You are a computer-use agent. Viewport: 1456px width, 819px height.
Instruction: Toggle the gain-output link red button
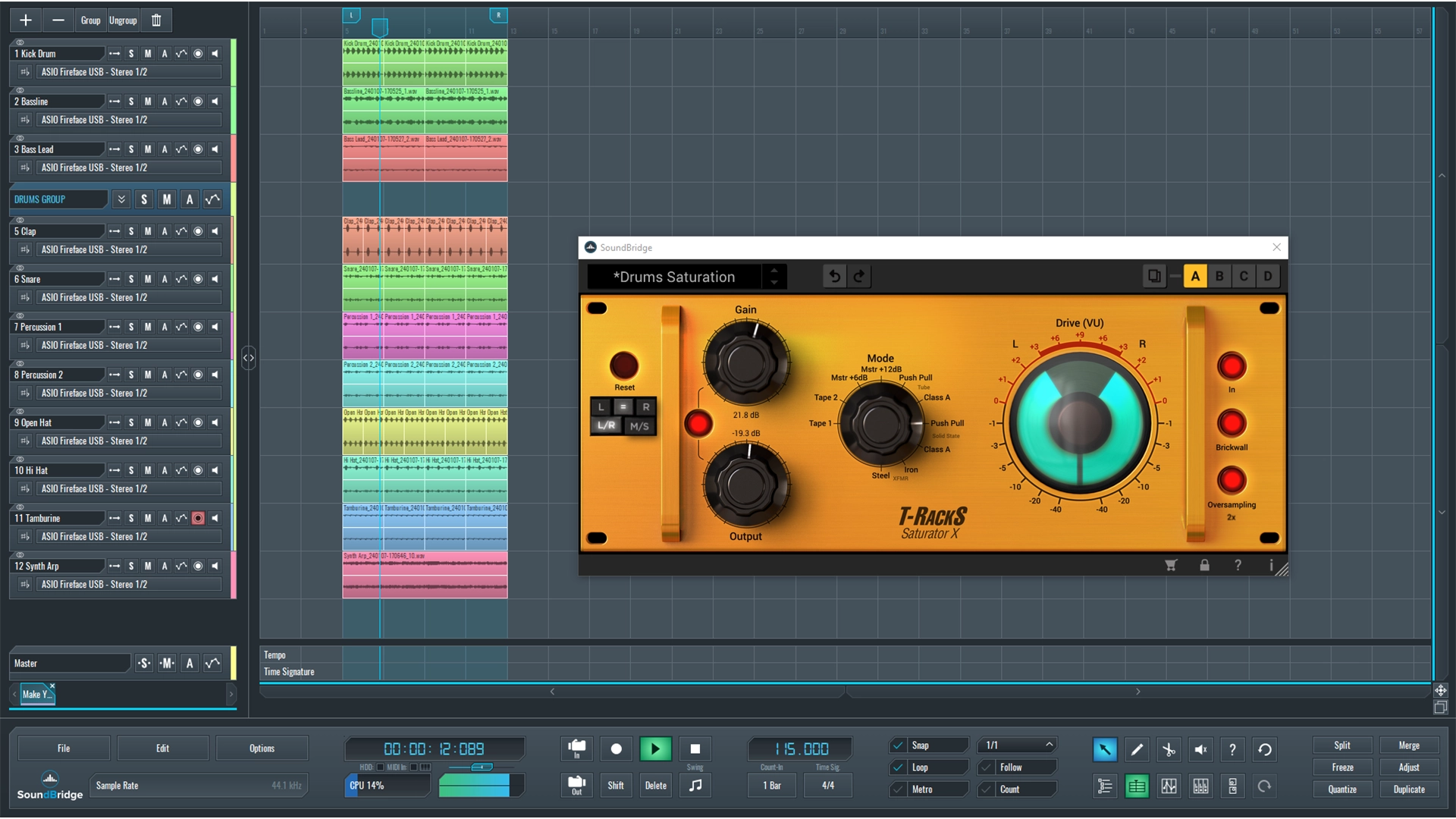click(x=698, y=423)
